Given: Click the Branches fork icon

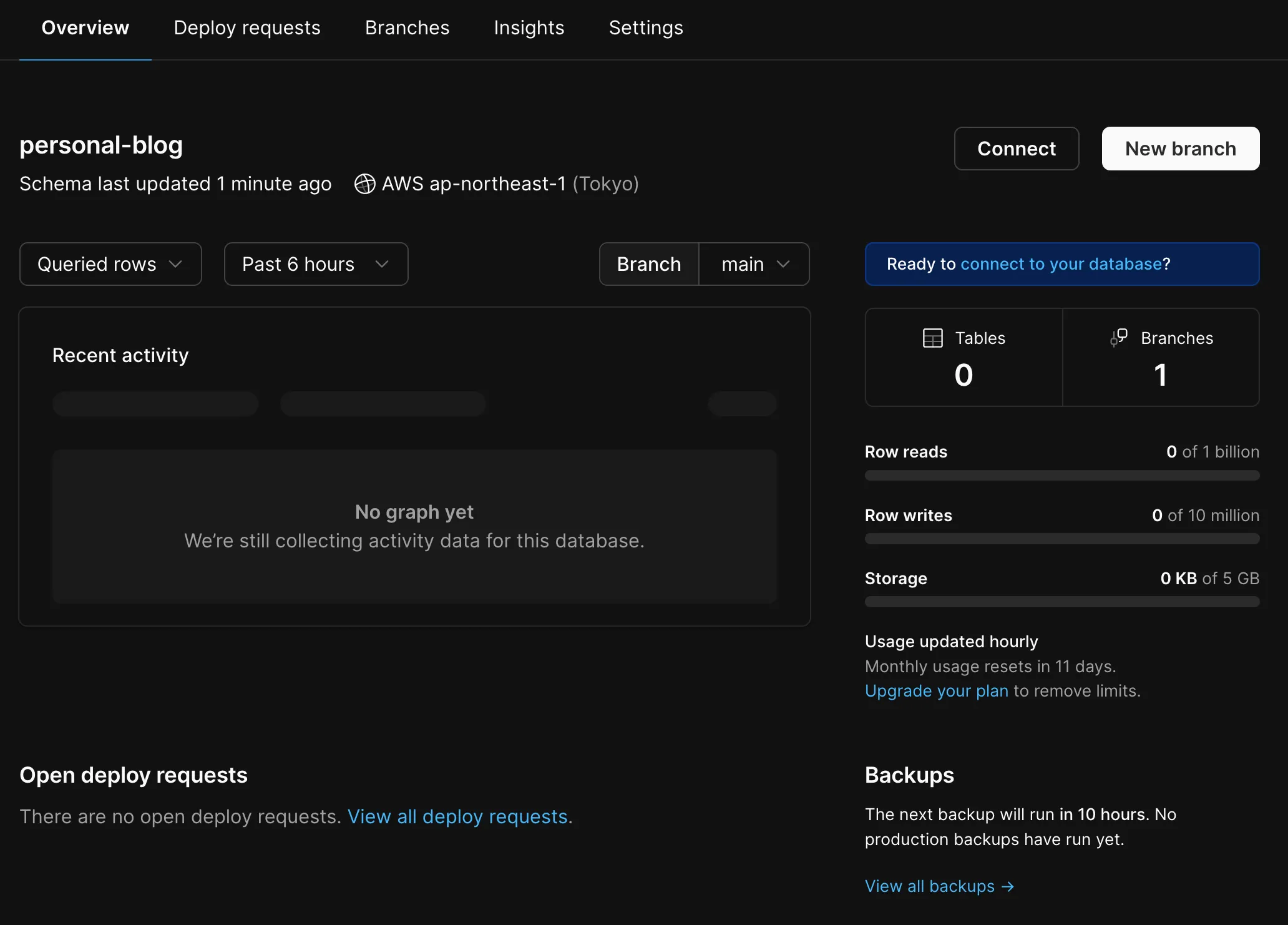Looking at the screenshot, I should click(1119, 338).
